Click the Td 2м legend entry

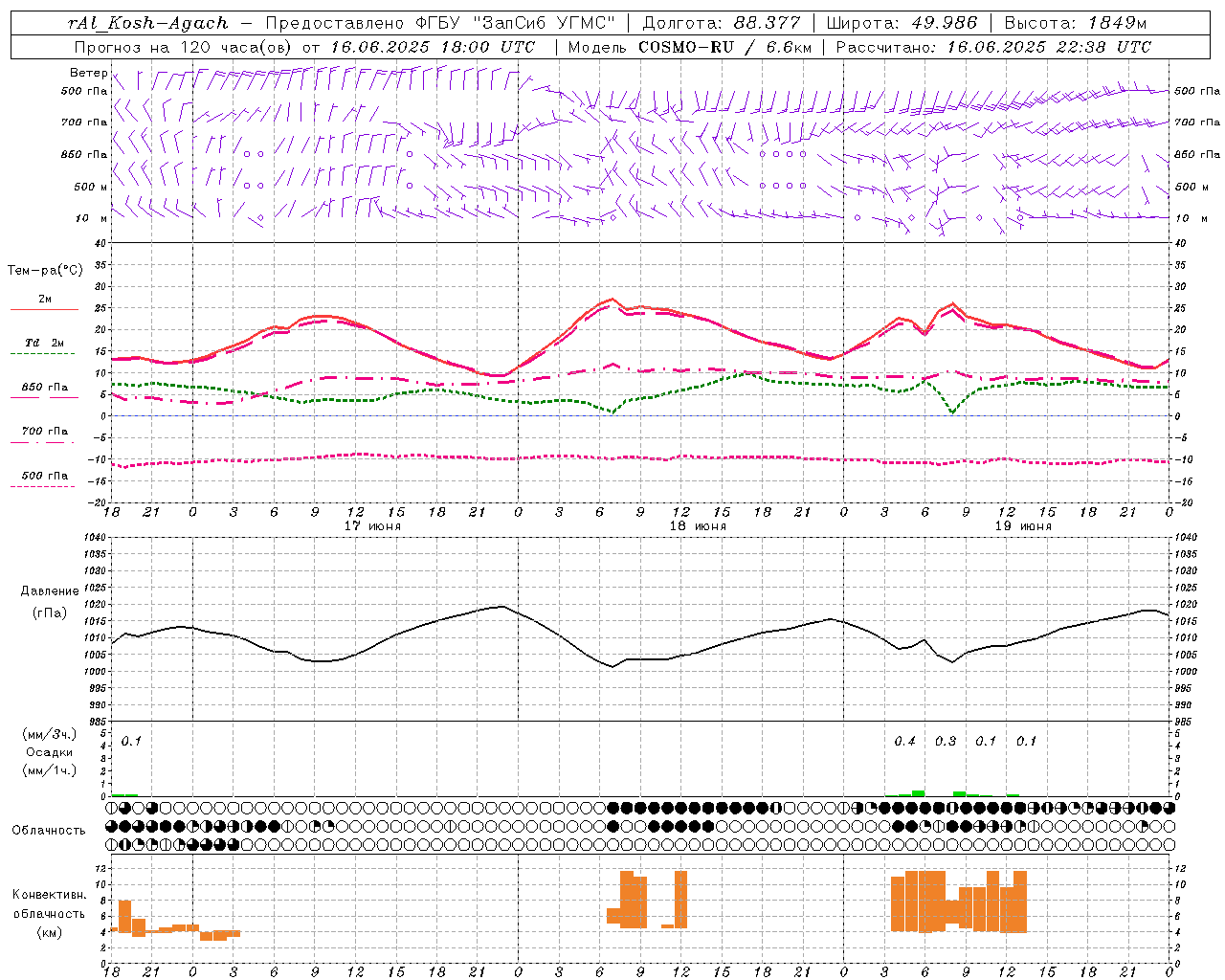coord(44,343)
